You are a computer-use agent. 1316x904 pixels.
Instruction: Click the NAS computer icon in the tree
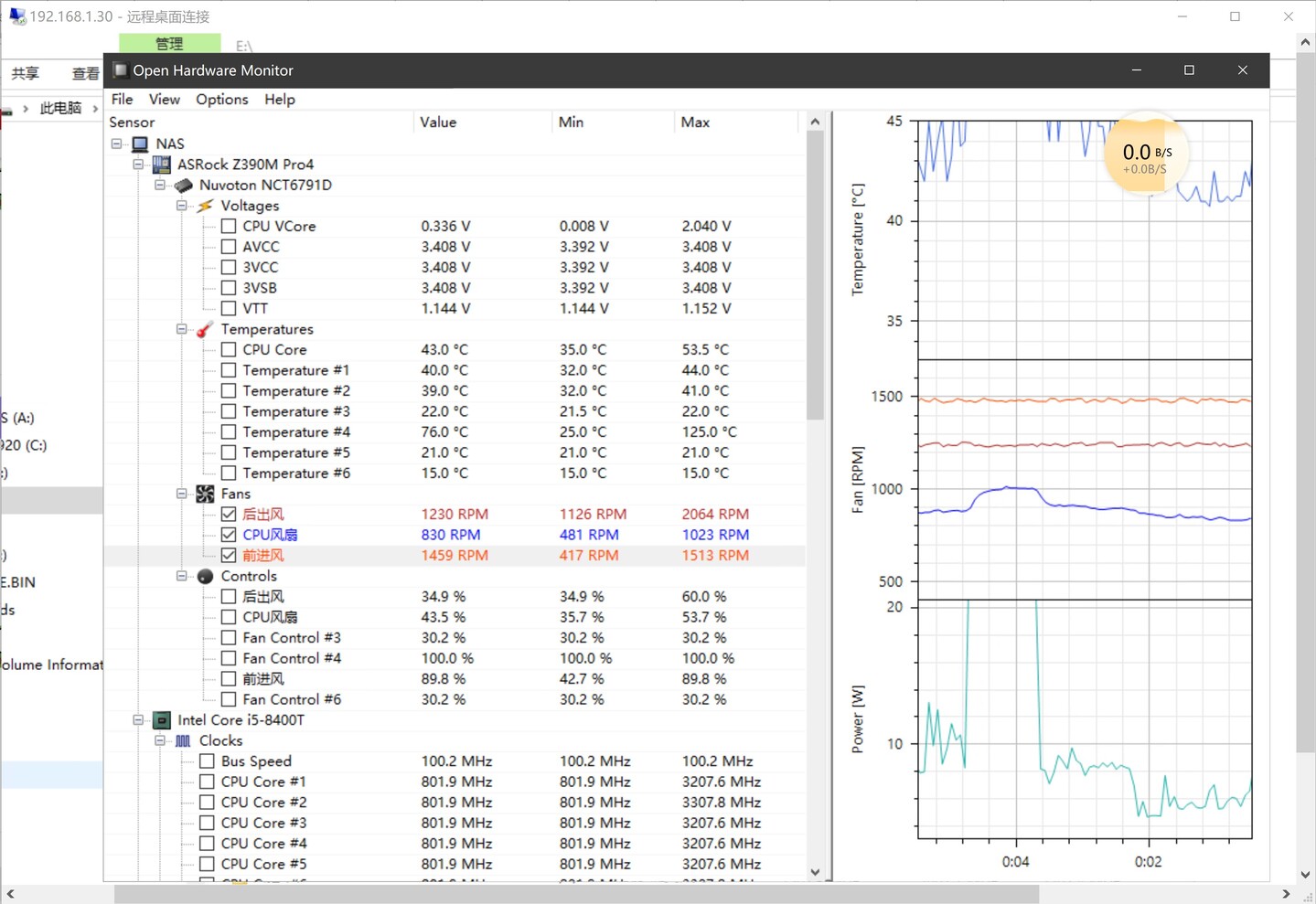140,144
